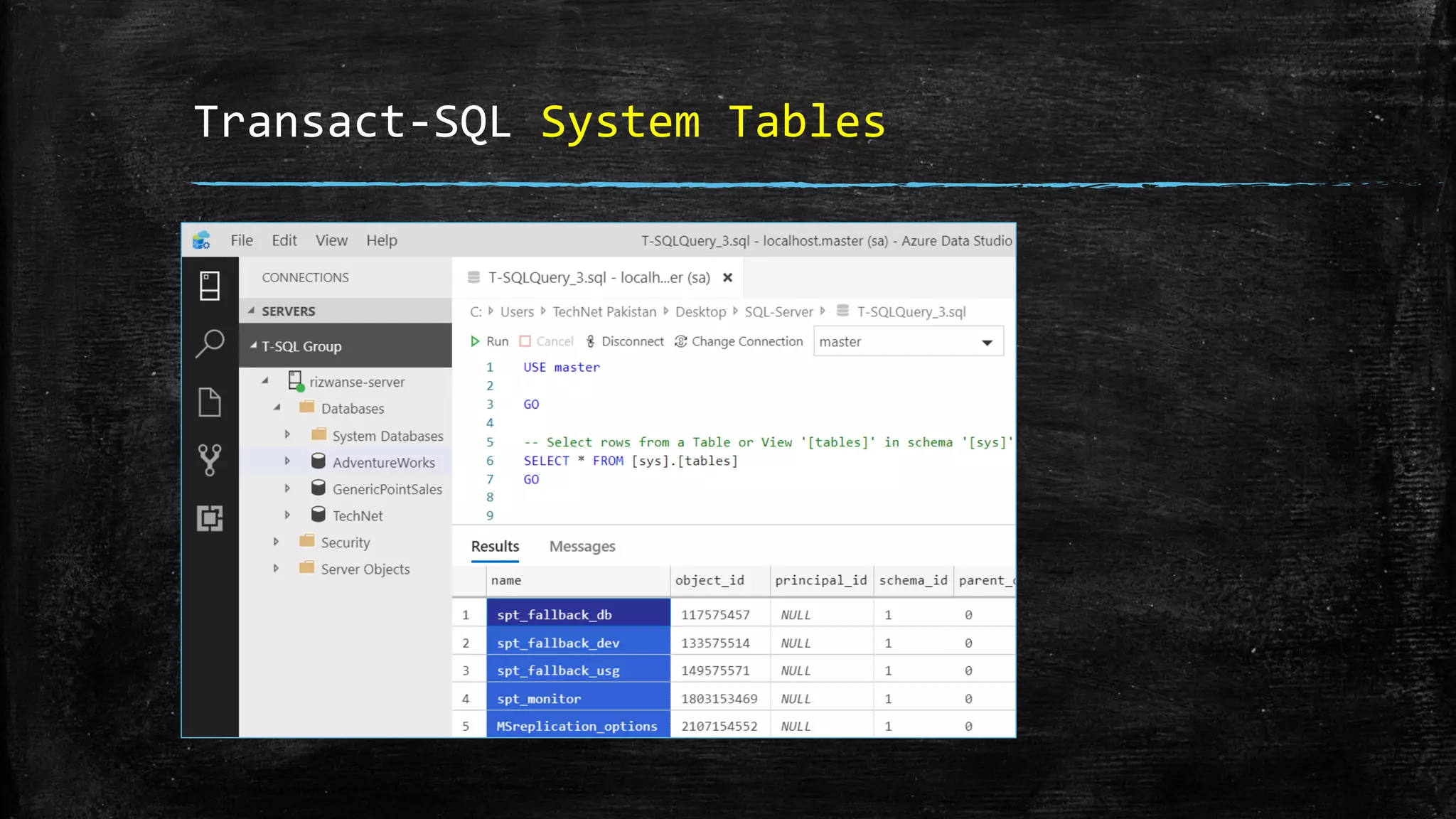Image resolution: width=1456 pixels, height=819 pixels.
Task: Click the Run button label
Action: tap(498, 342)
